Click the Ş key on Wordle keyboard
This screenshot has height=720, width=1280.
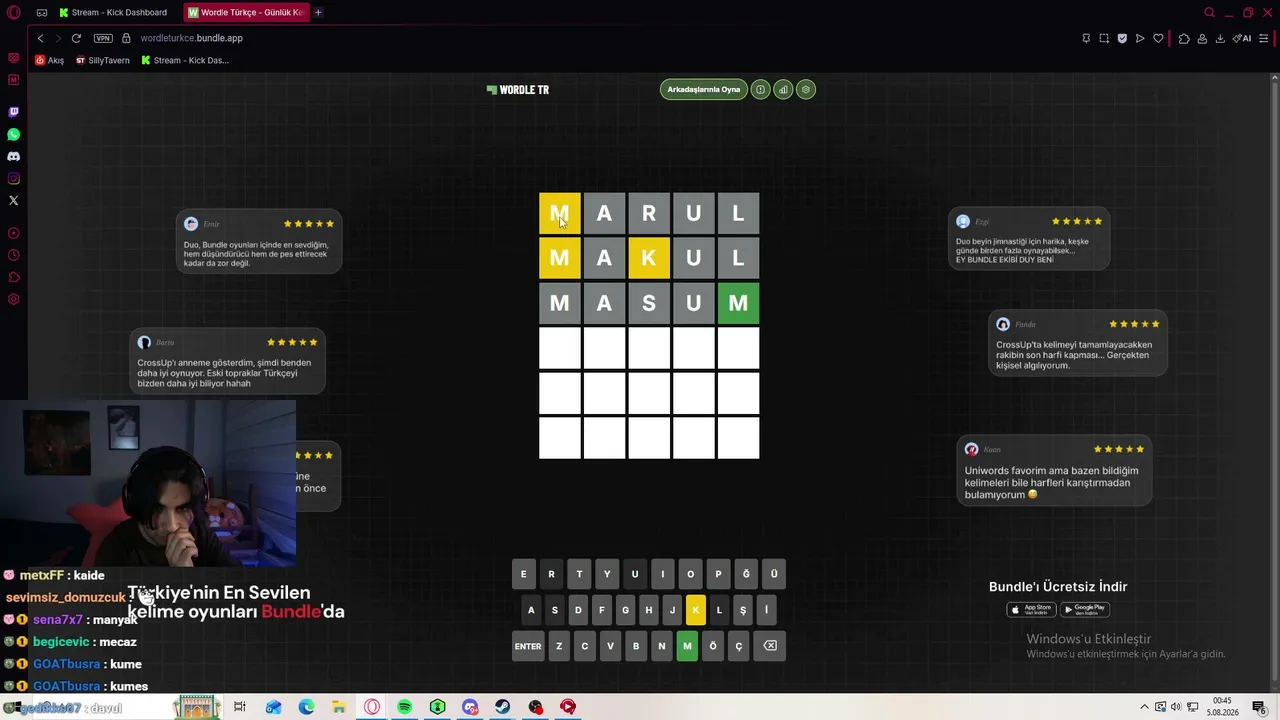tap(743, 610)
